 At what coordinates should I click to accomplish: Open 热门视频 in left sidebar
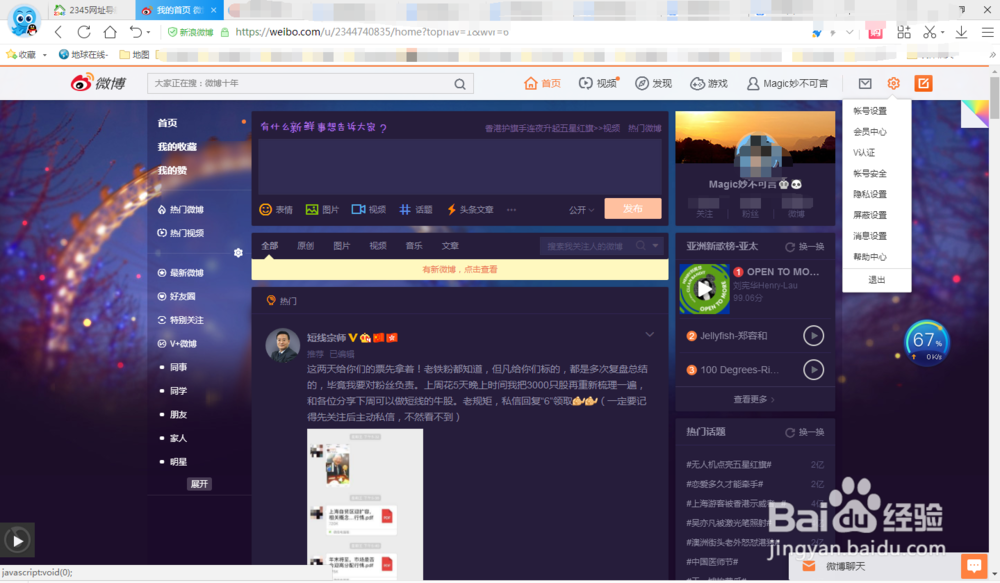point(181,233)
